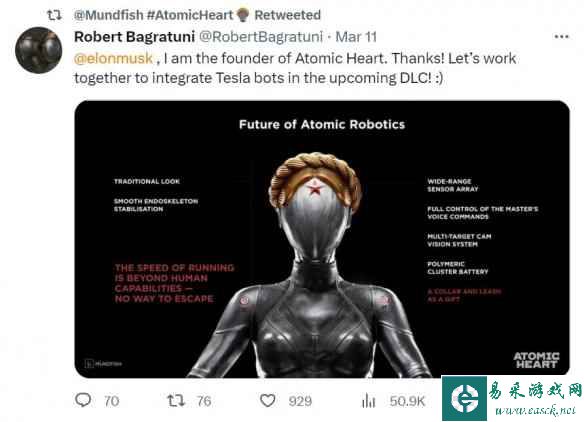584x422 pixels.
Task: Open Robert Bagratuni display name profile
Action: coord(134,37)
